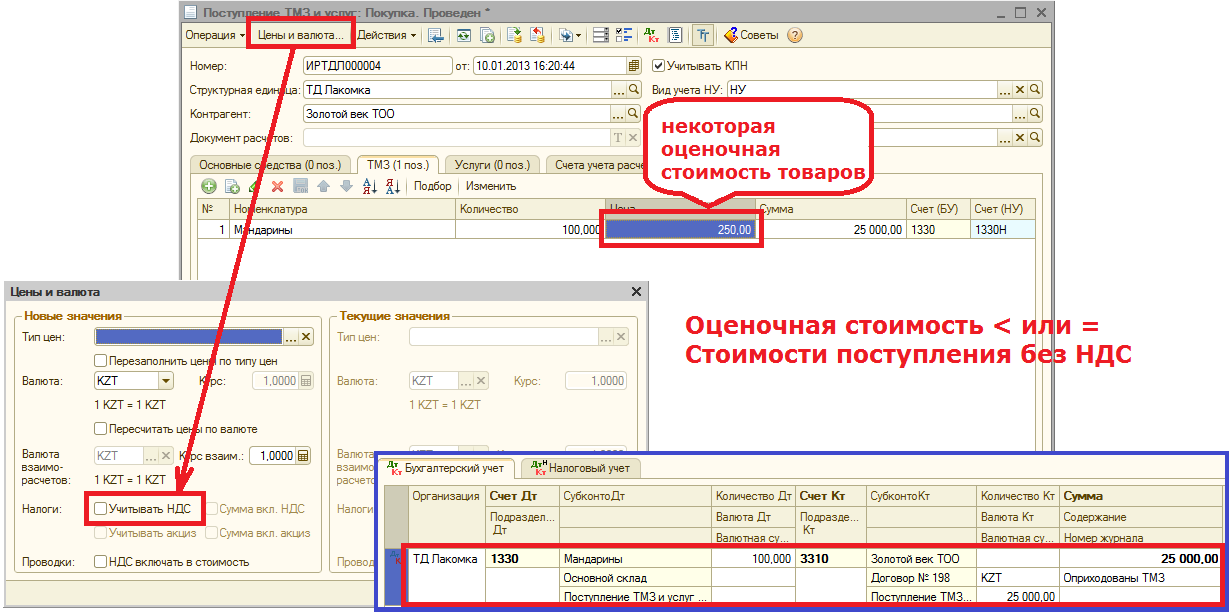Open calendar picker next to document date
The image size is (1230, 613).
click(x=634, y=66)
